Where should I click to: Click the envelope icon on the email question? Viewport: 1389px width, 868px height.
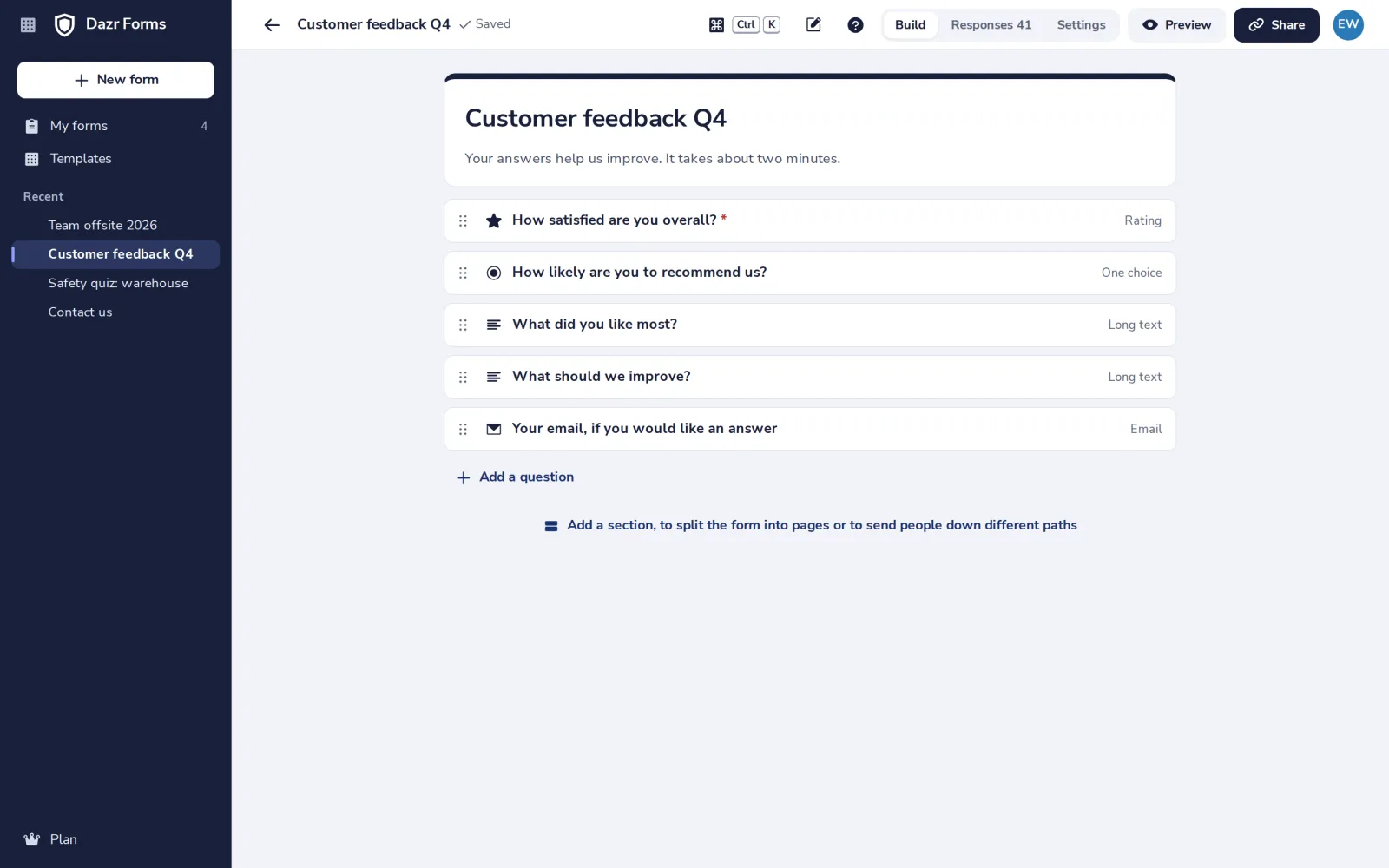(x=494, y=429)
